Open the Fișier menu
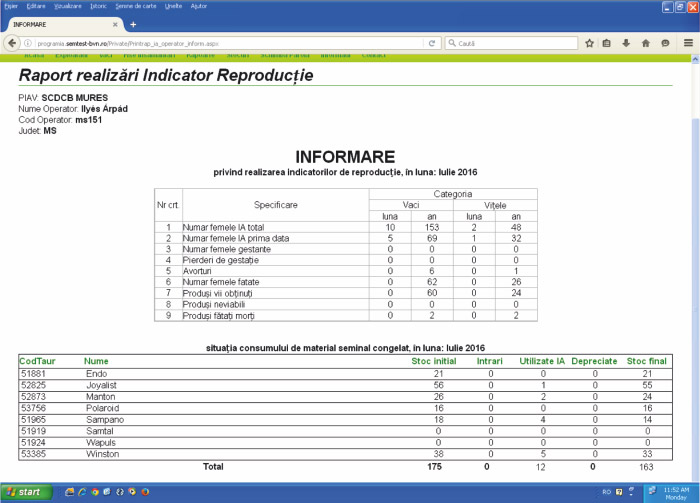The height and width of the screenshot is (503, 700). point(11,6)
